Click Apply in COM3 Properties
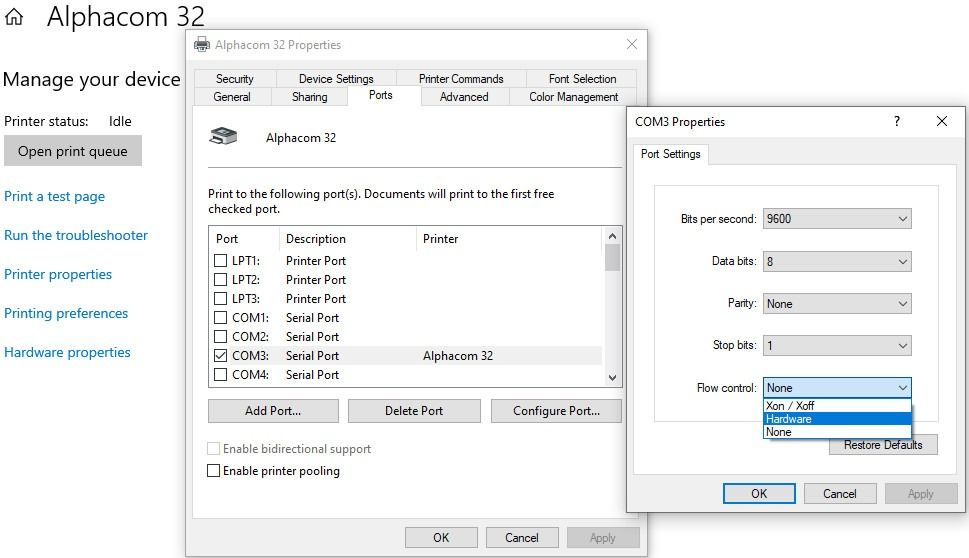Viewport: 969px width, 558px height. (x=921, y=494)
